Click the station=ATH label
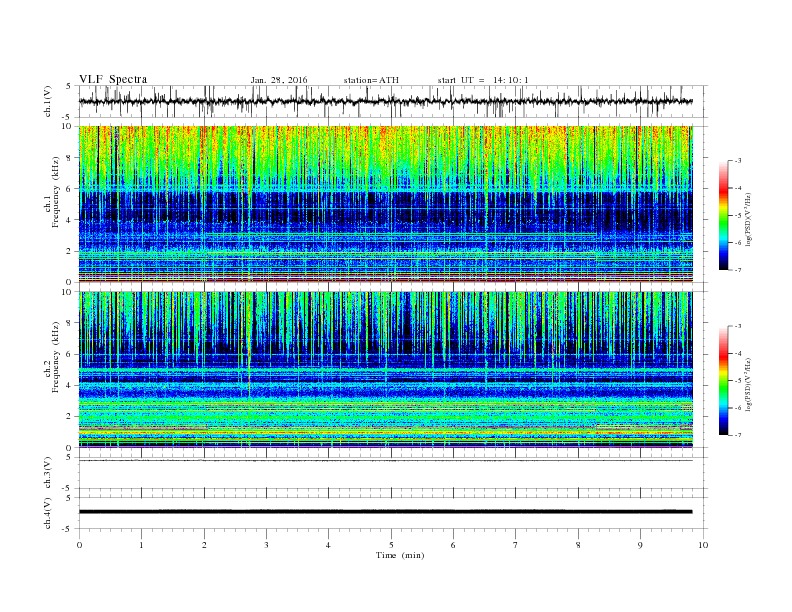The image size is (792, 612). click(x=370, y=79)
